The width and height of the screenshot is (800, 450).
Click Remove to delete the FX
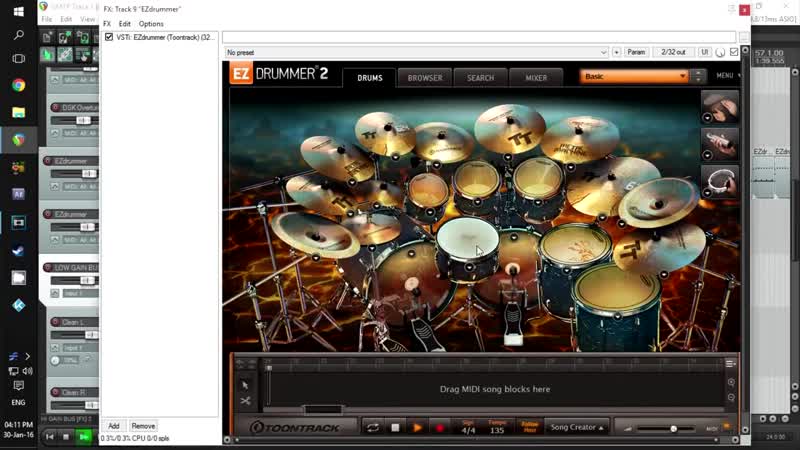(143, 426)
